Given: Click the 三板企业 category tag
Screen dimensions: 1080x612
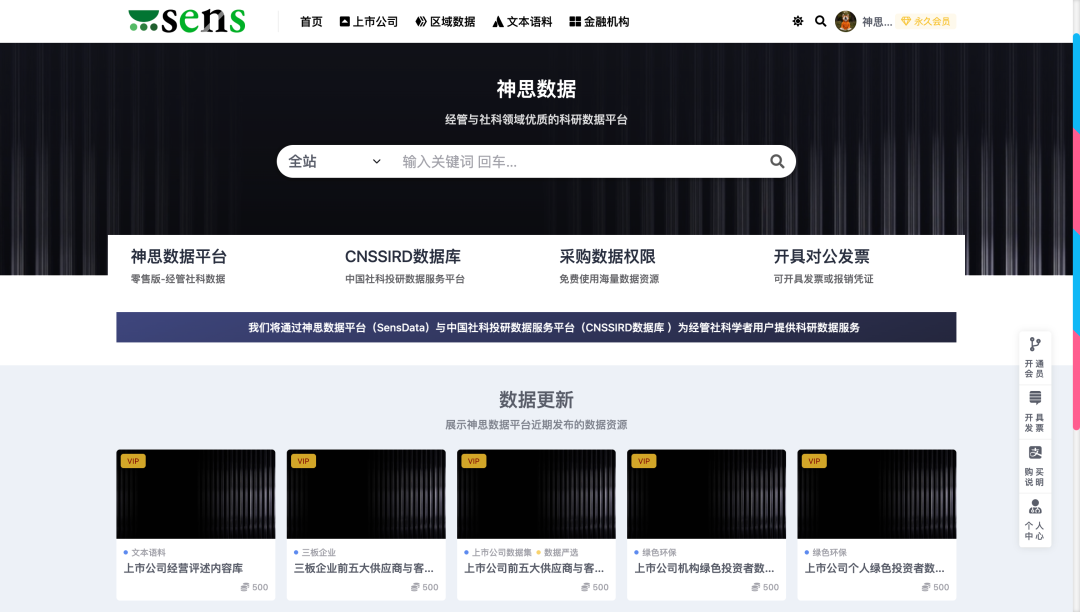Looking at the screenshot, I should tap(318, 552).
